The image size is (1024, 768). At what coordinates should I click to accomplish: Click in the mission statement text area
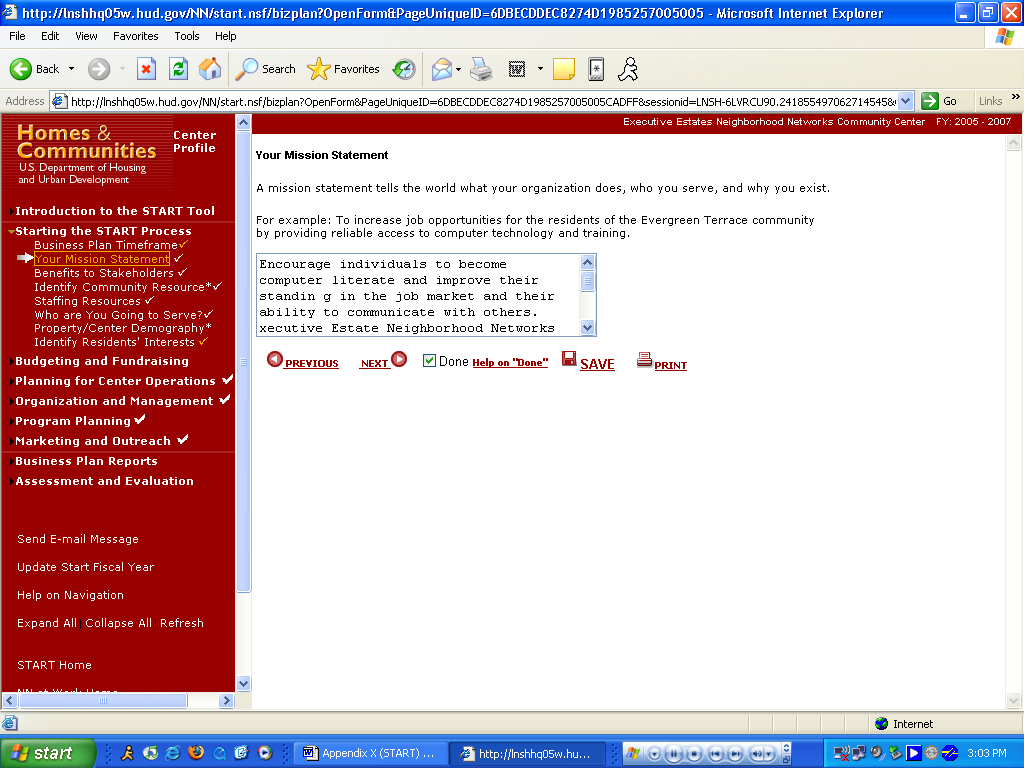(x=419, y=295)
